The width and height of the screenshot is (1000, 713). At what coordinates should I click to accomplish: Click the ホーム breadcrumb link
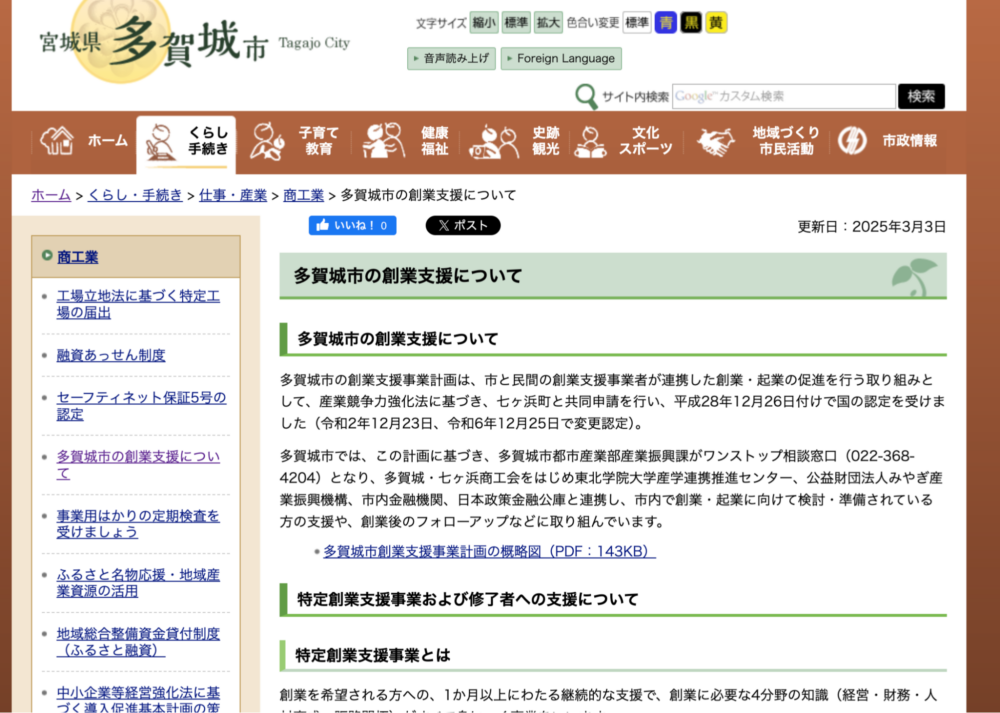click(x=51, y=195)
